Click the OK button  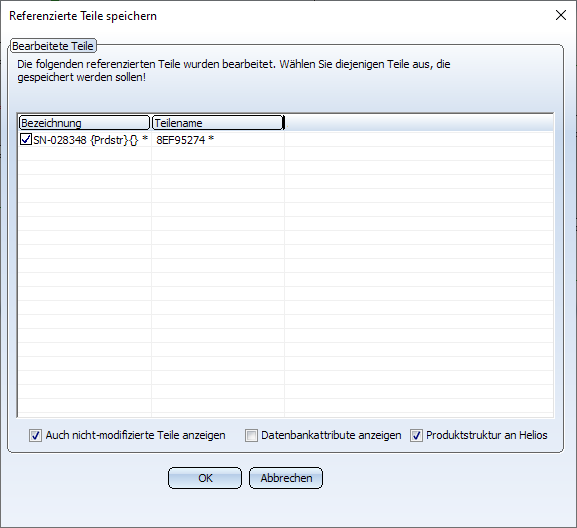tap(205, 478)
